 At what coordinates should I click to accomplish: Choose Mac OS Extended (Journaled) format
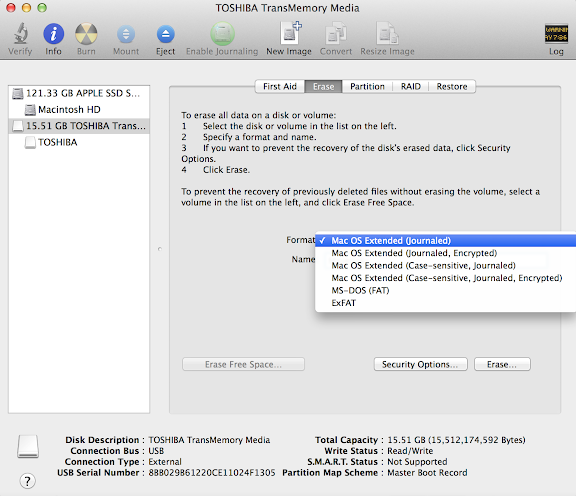coord(446,241)
